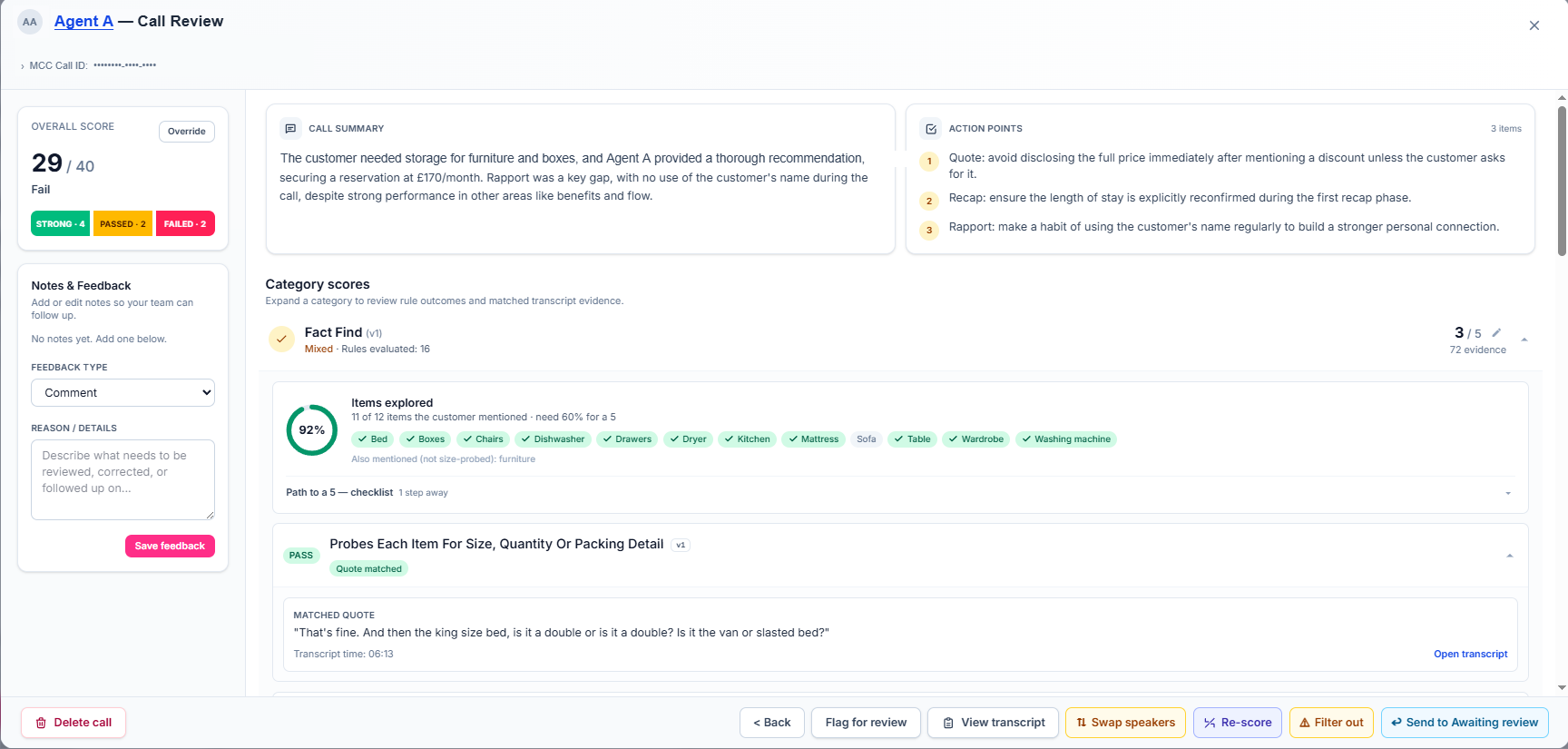Click the Filter out button
This screenshot has width=1568, height=749.
(1331, 723)
